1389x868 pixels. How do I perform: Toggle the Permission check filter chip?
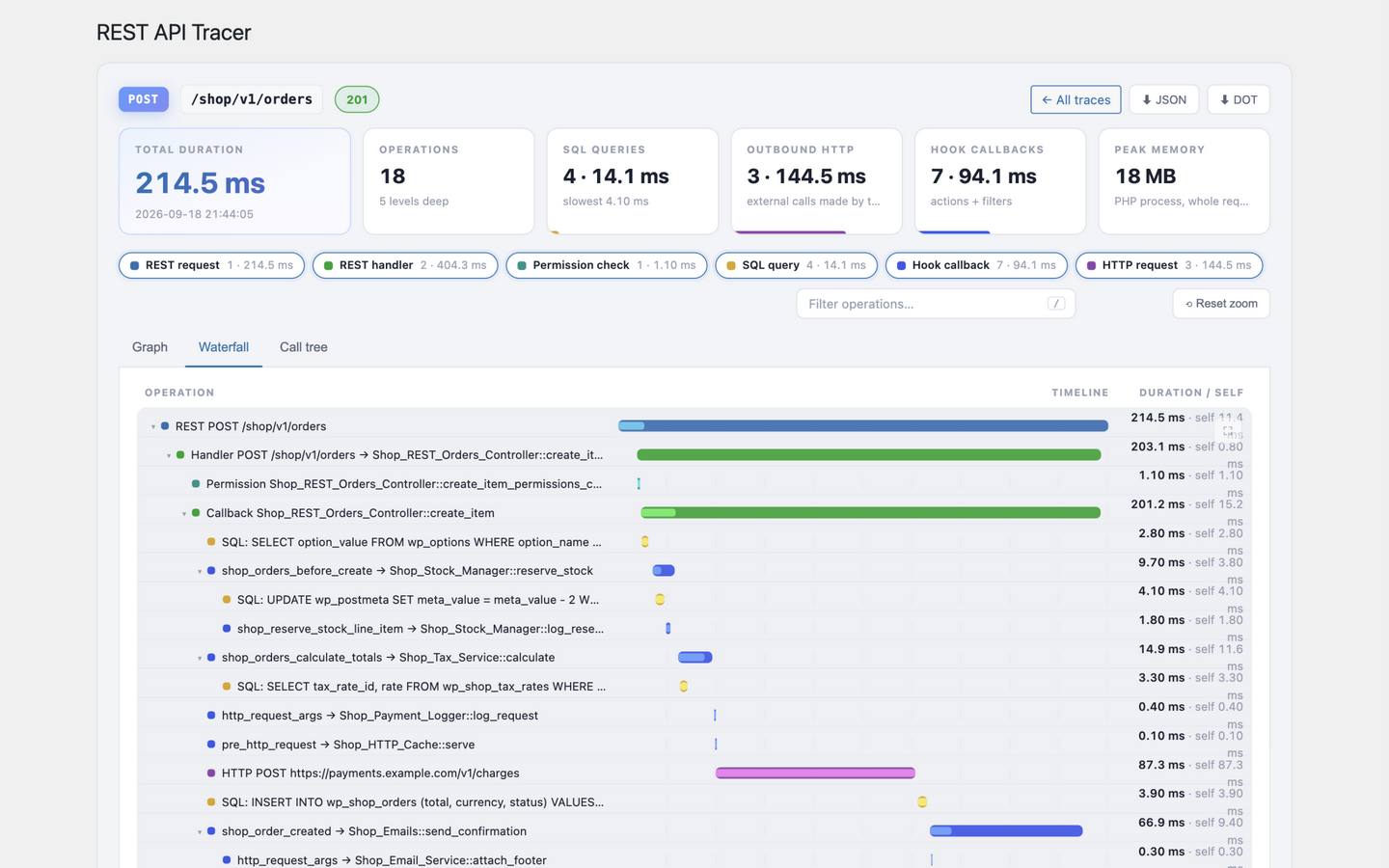click(607, 265)
